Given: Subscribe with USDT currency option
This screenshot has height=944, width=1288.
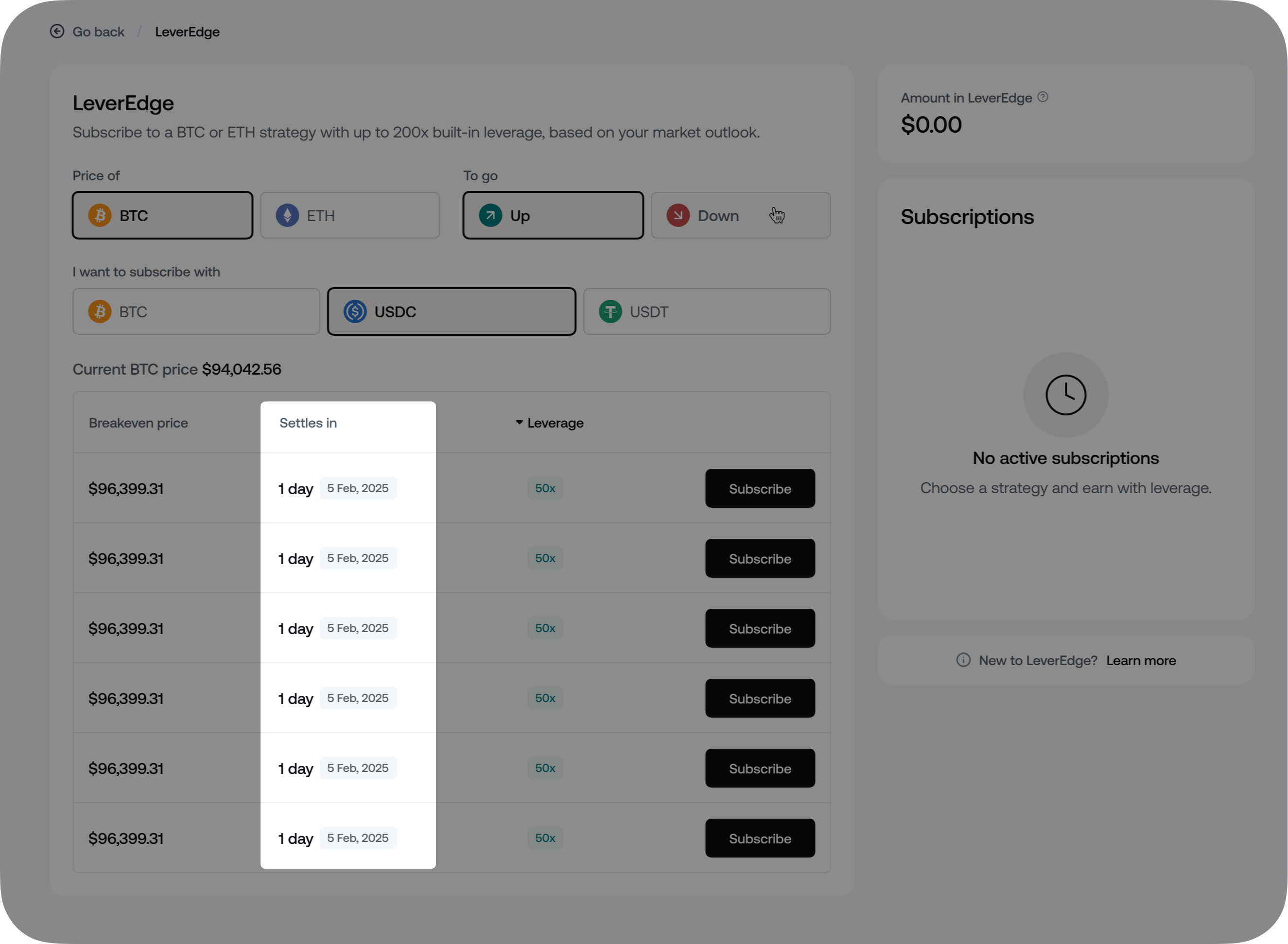Looking at the screenshot, I should click(x=707, y=311).
